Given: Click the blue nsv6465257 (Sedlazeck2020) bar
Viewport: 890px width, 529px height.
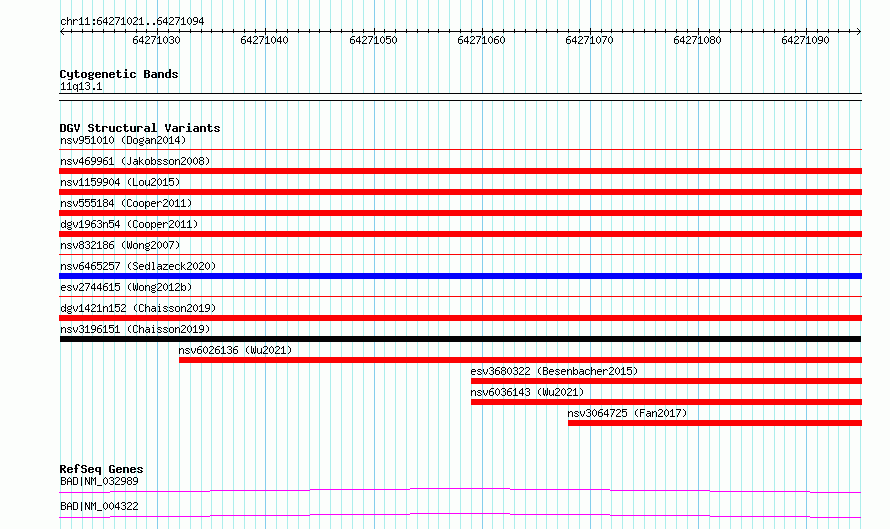Looking at the screenshot, I should pos(460,276).
